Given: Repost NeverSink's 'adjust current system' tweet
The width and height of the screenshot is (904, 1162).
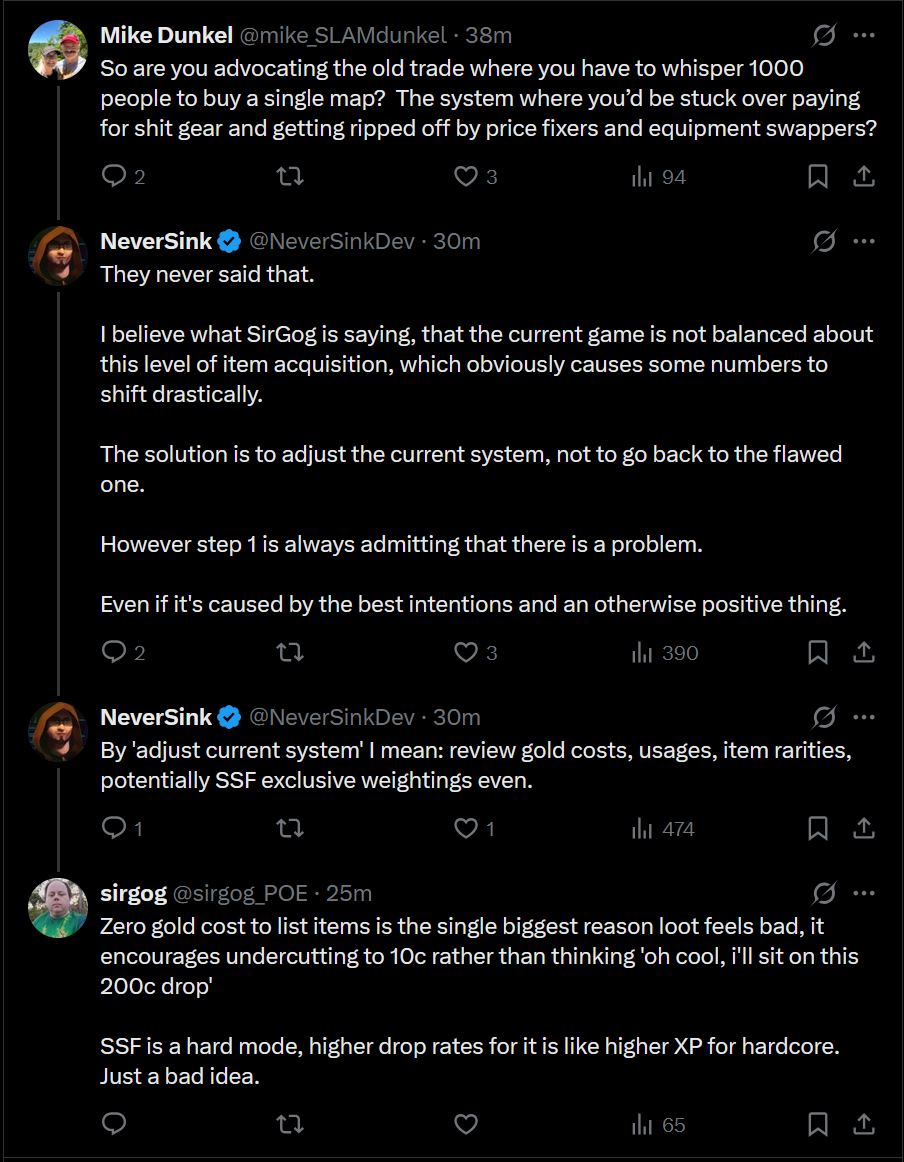Looking at the screenshot, I should tap(289, 829).
